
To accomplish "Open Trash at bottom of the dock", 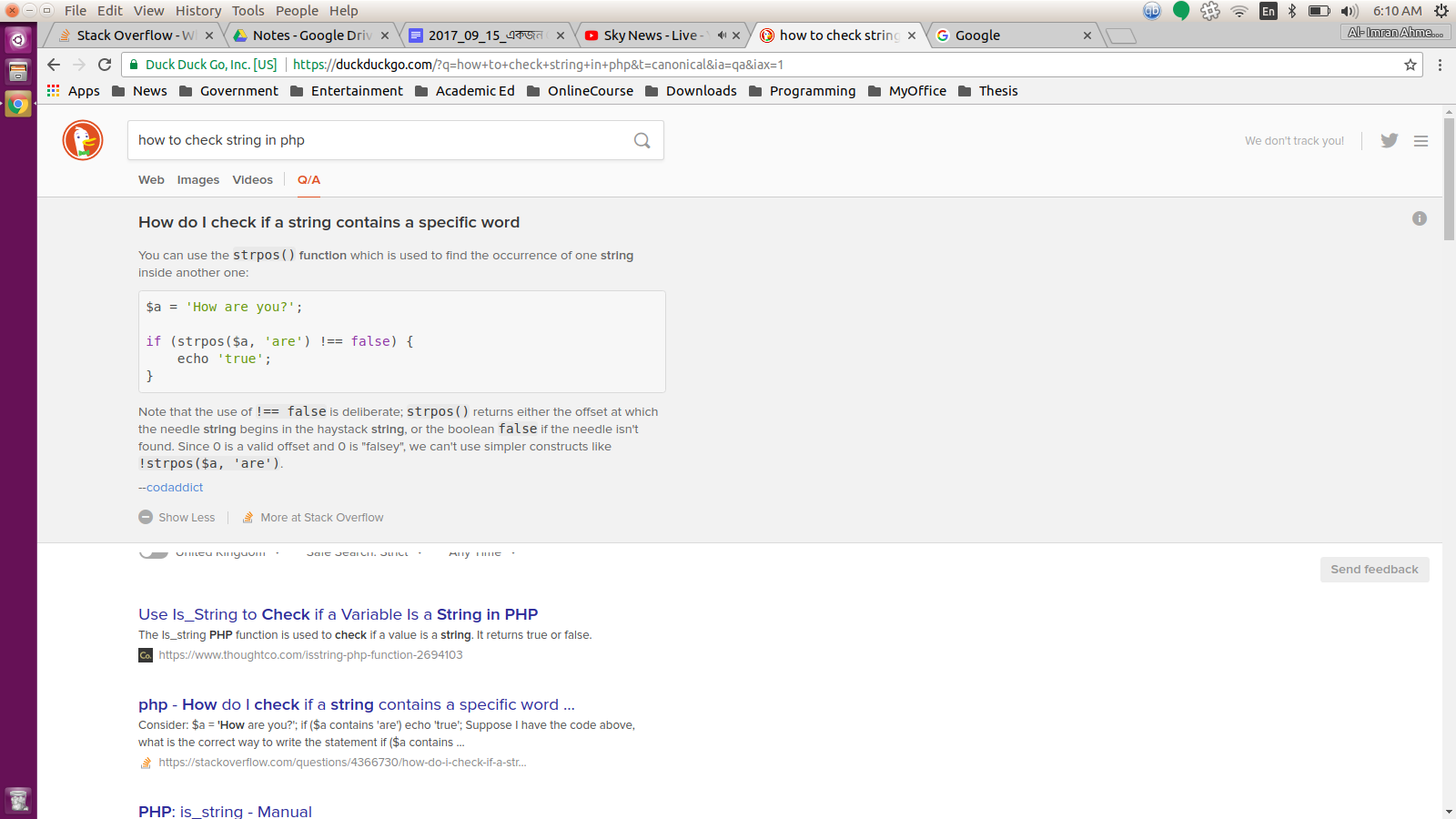I will [18, 800].
